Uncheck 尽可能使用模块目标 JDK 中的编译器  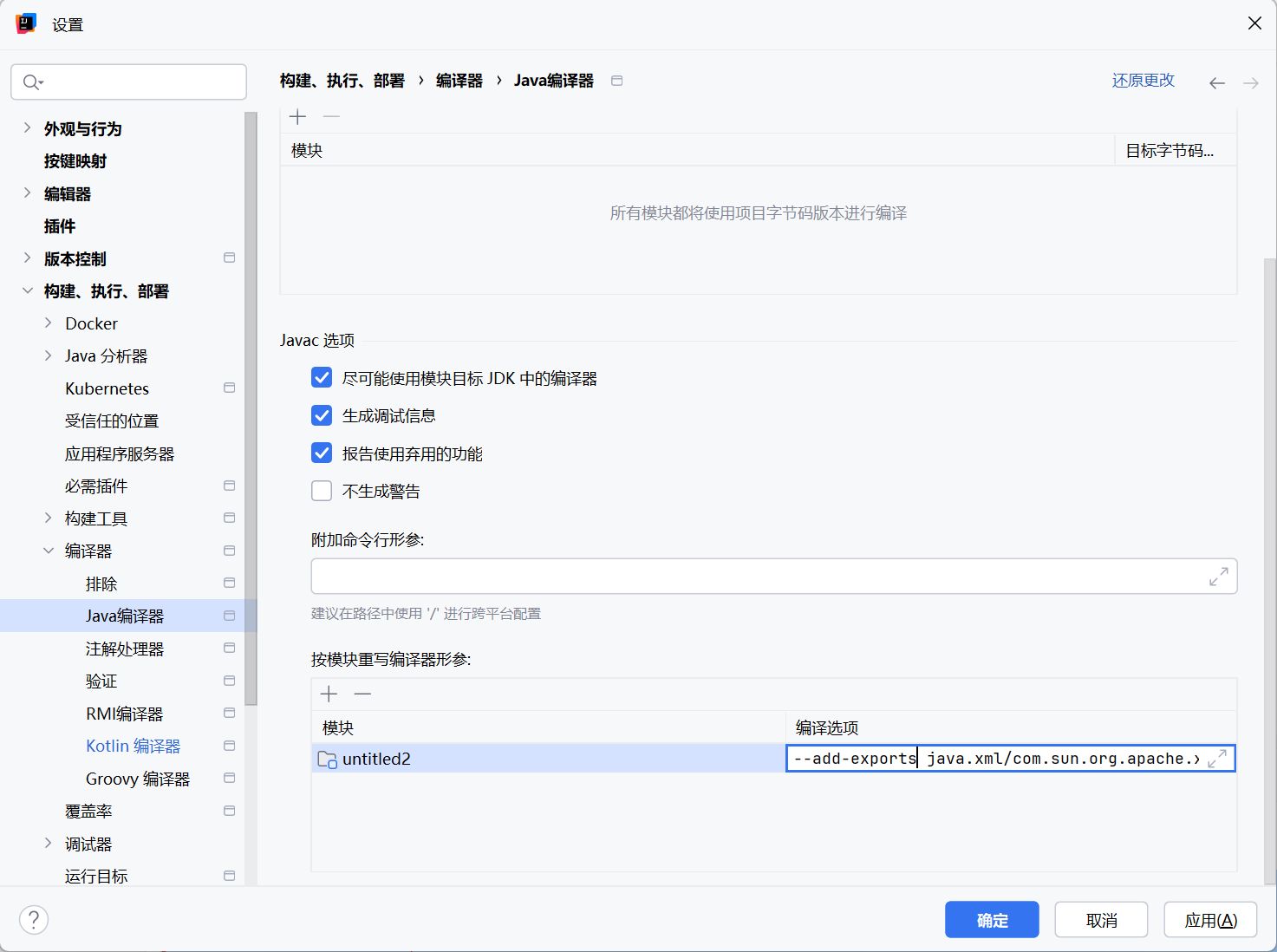click(x=322, y=378)
